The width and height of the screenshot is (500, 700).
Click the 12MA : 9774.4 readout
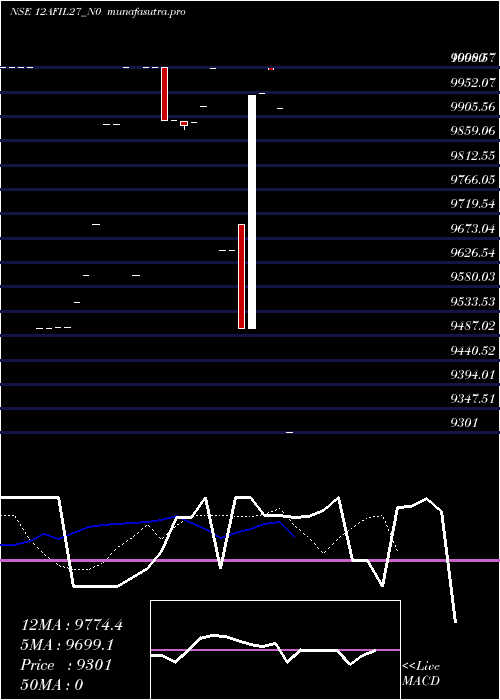pyautogui.click(x=71, y=625)
